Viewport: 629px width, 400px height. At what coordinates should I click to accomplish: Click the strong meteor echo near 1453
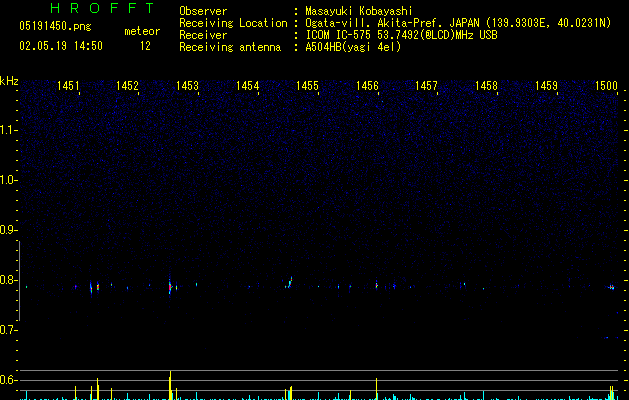(x=170, y=286)
